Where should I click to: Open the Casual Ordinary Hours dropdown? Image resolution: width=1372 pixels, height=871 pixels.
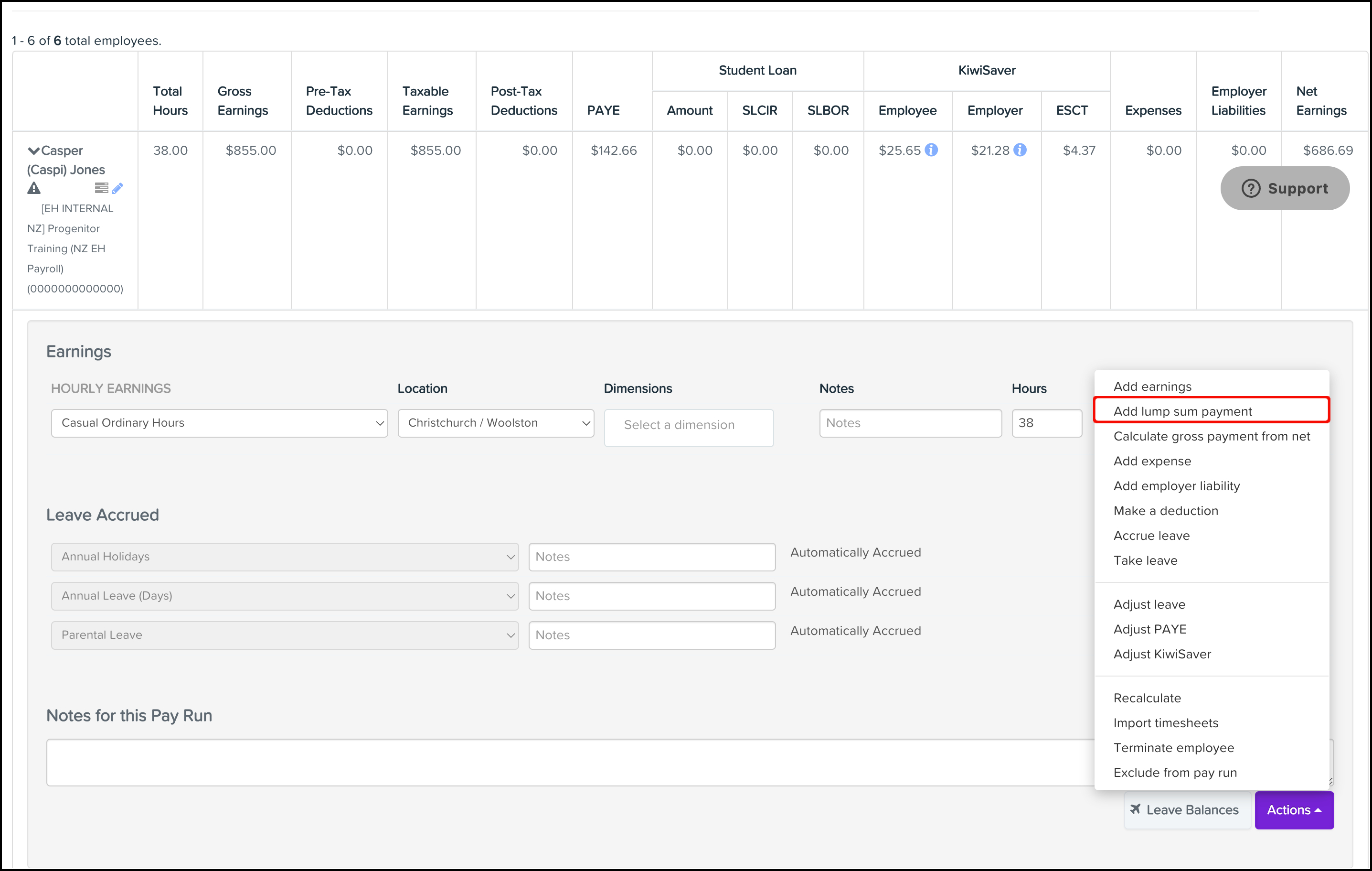click(x=219, y=423)
